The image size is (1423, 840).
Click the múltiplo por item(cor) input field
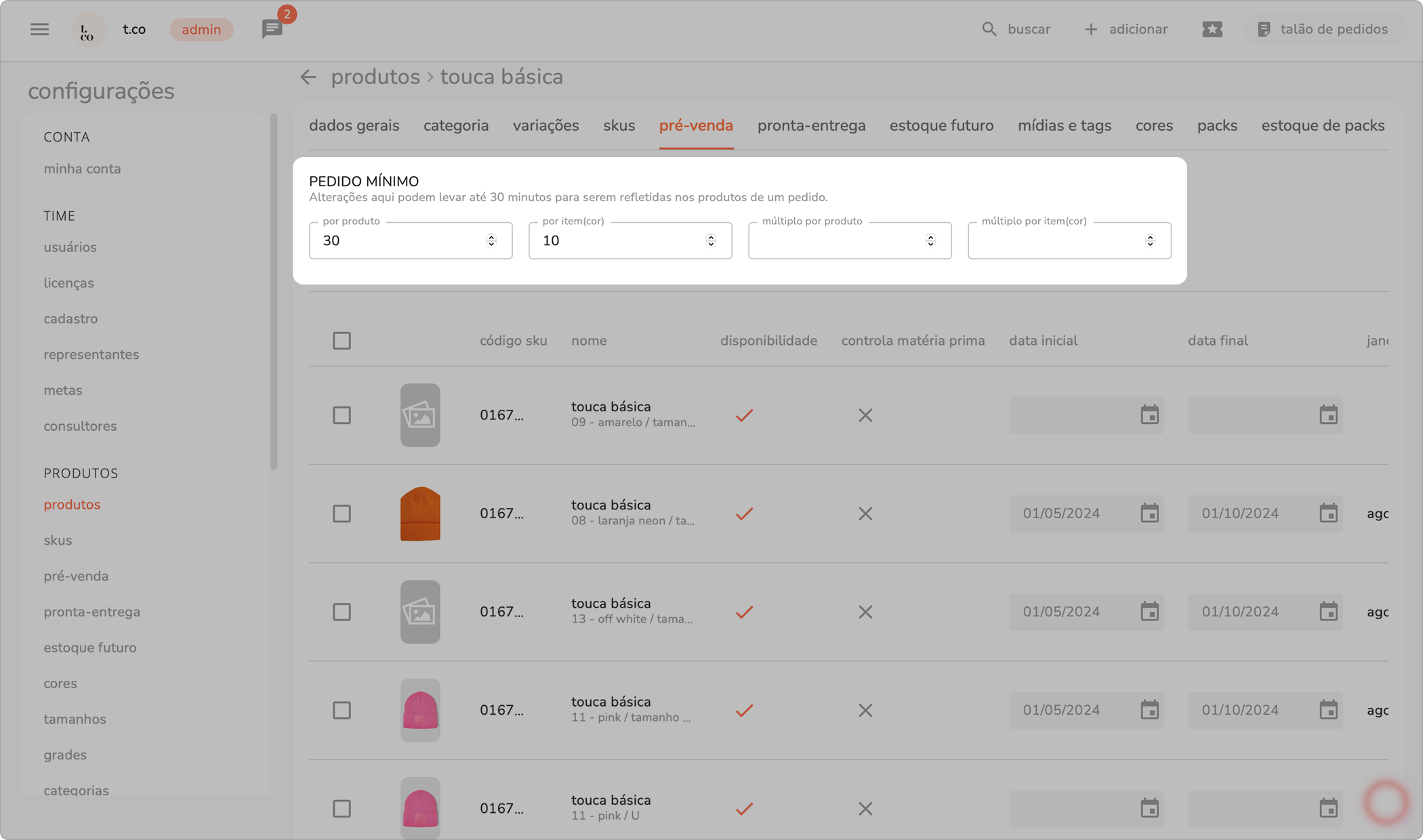1054,241
